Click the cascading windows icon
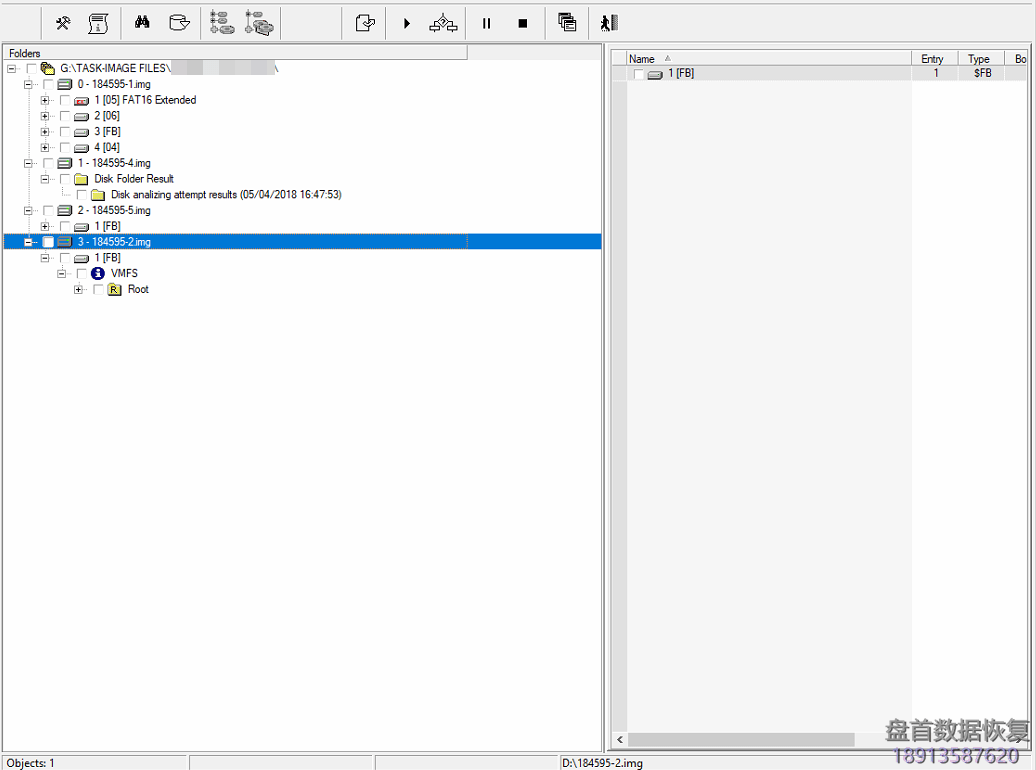This screenshot has height=770, width=1036. 567,23
